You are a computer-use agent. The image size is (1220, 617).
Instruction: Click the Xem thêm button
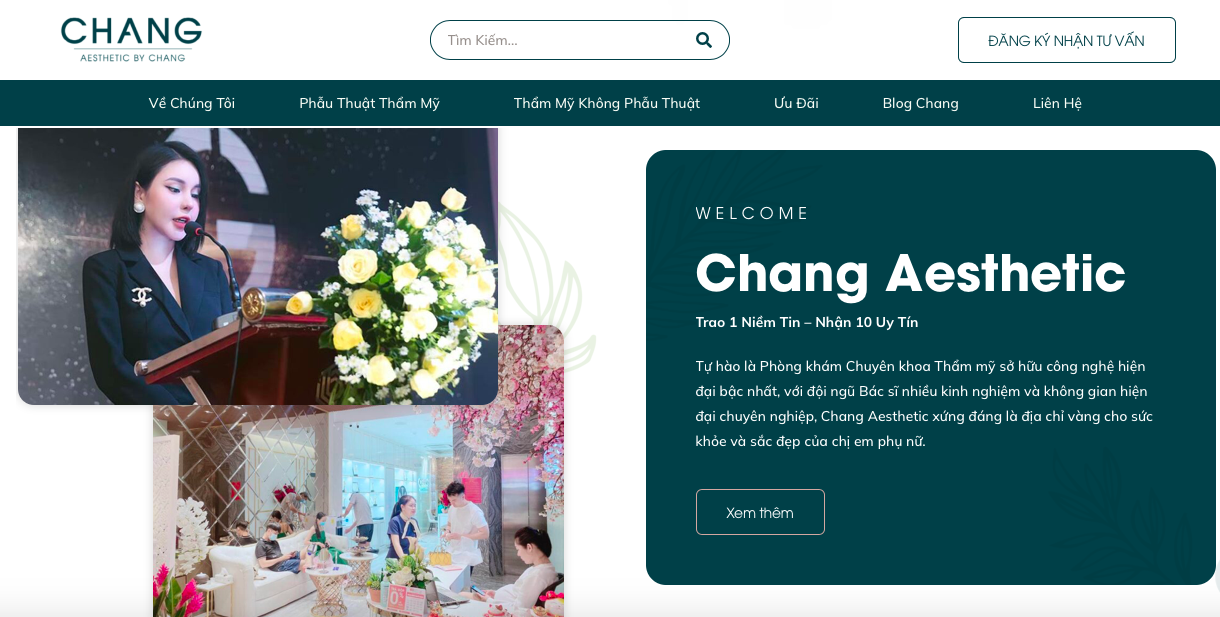tap(760, 512)
